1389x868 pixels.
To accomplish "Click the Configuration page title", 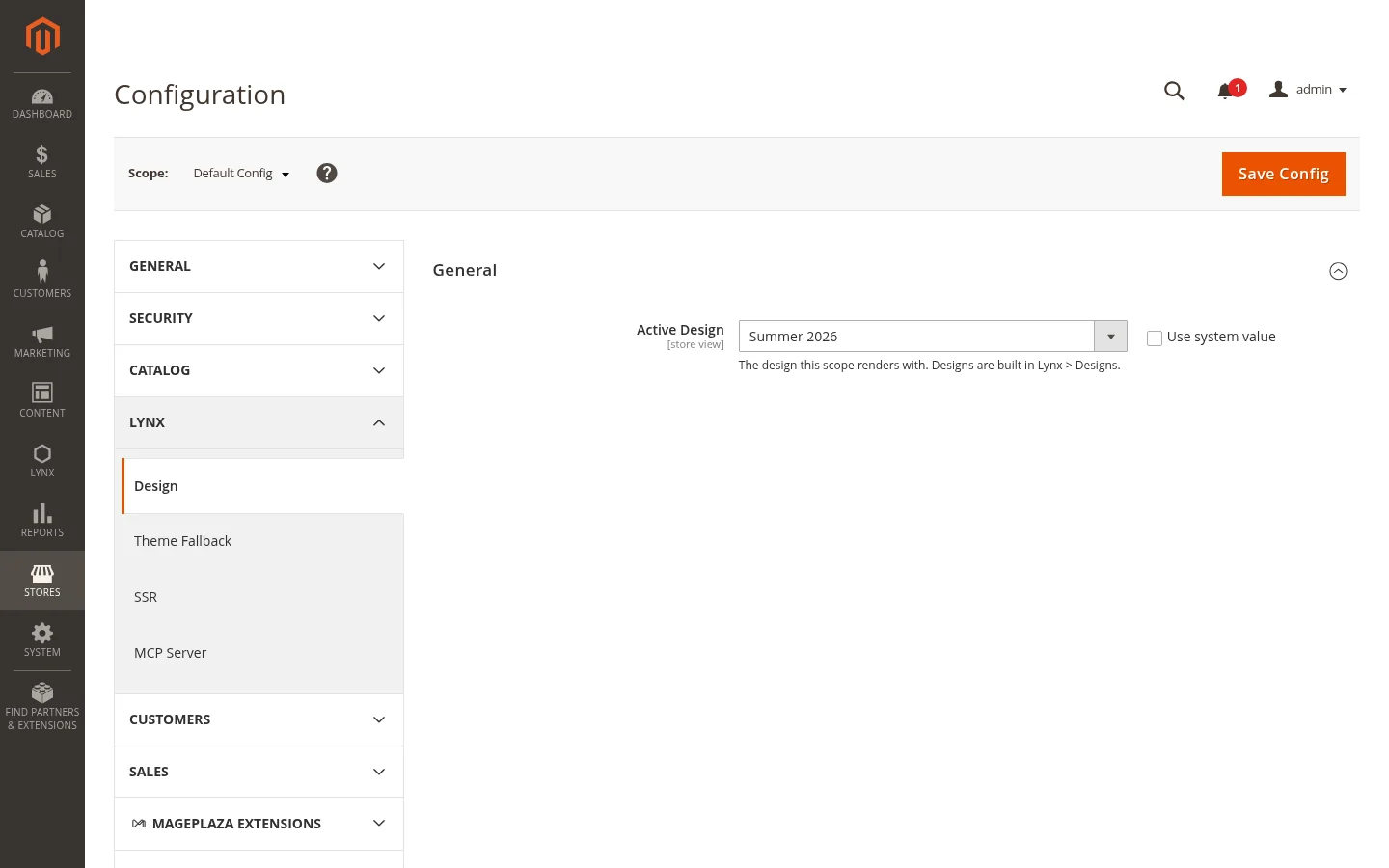I will (x=200, y=95).
